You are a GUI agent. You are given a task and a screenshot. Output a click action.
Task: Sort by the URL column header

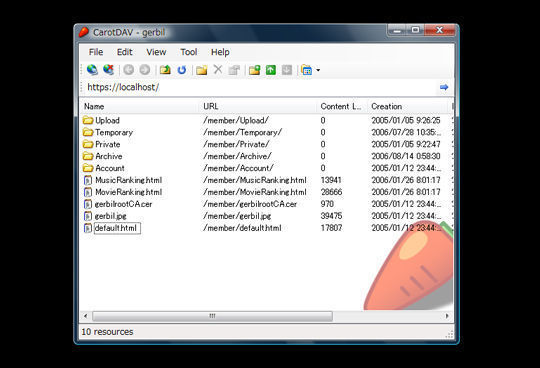pos(258,106)
